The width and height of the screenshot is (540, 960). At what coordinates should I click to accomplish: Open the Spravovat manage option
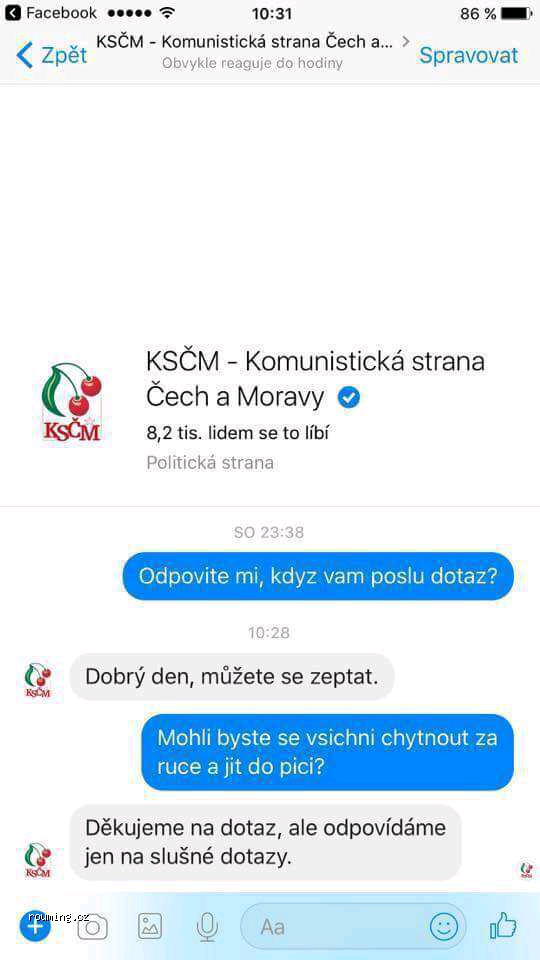point(468,55)
